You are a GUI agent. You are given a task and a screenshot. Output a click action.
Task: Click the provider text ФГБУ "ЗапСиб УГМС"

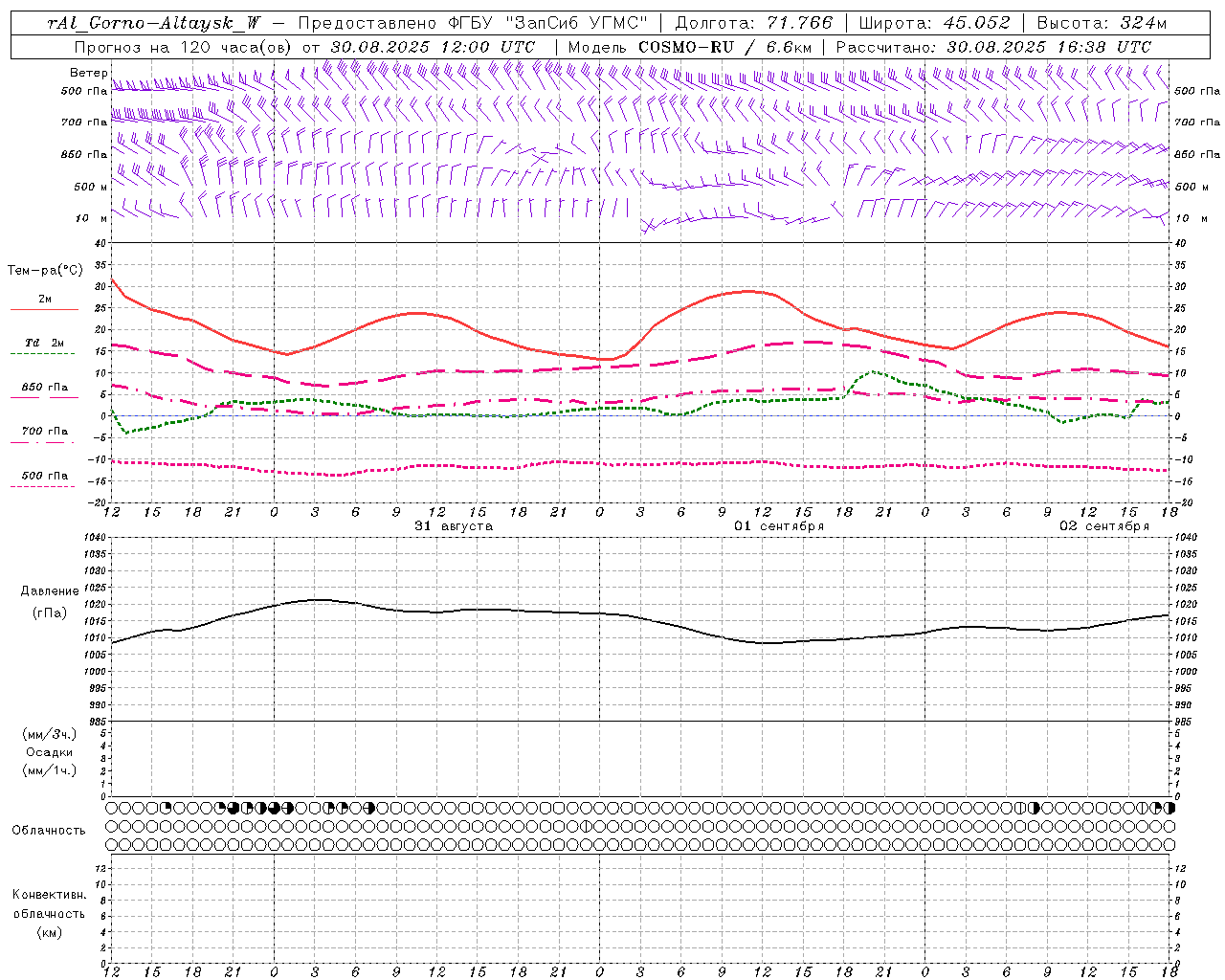(x=546, y=23)
